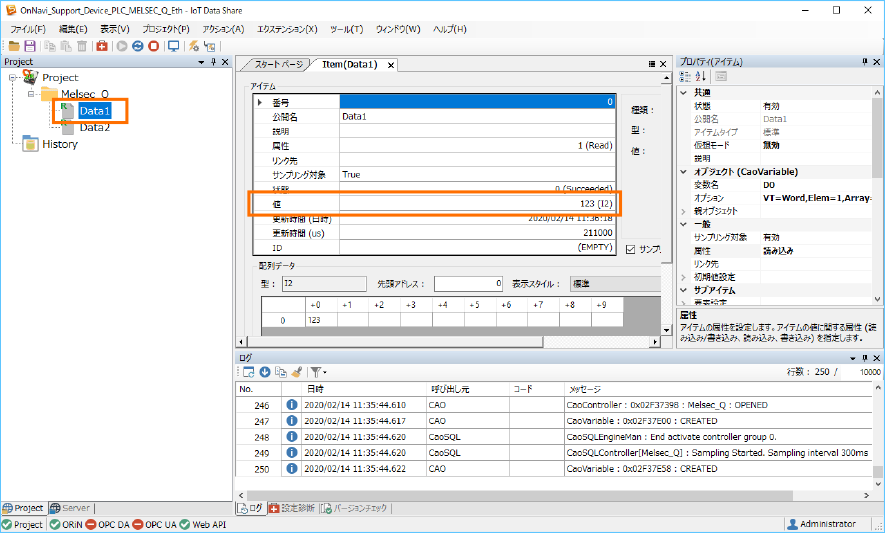Expand the 親オブジェクト property
This screenshot has height=533, width=885.
(x=684, y=211)
